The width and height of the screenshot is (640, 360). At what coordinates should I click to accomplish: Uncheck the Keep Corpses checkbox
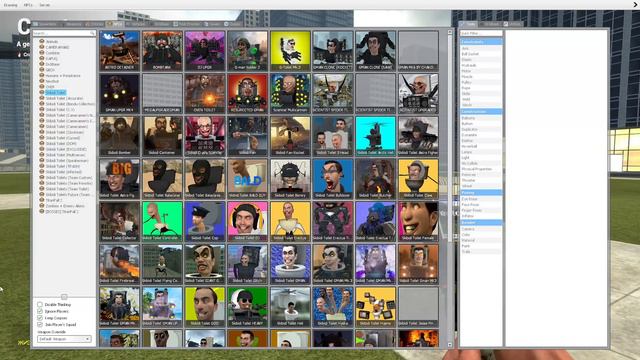[x=40, y=318]
